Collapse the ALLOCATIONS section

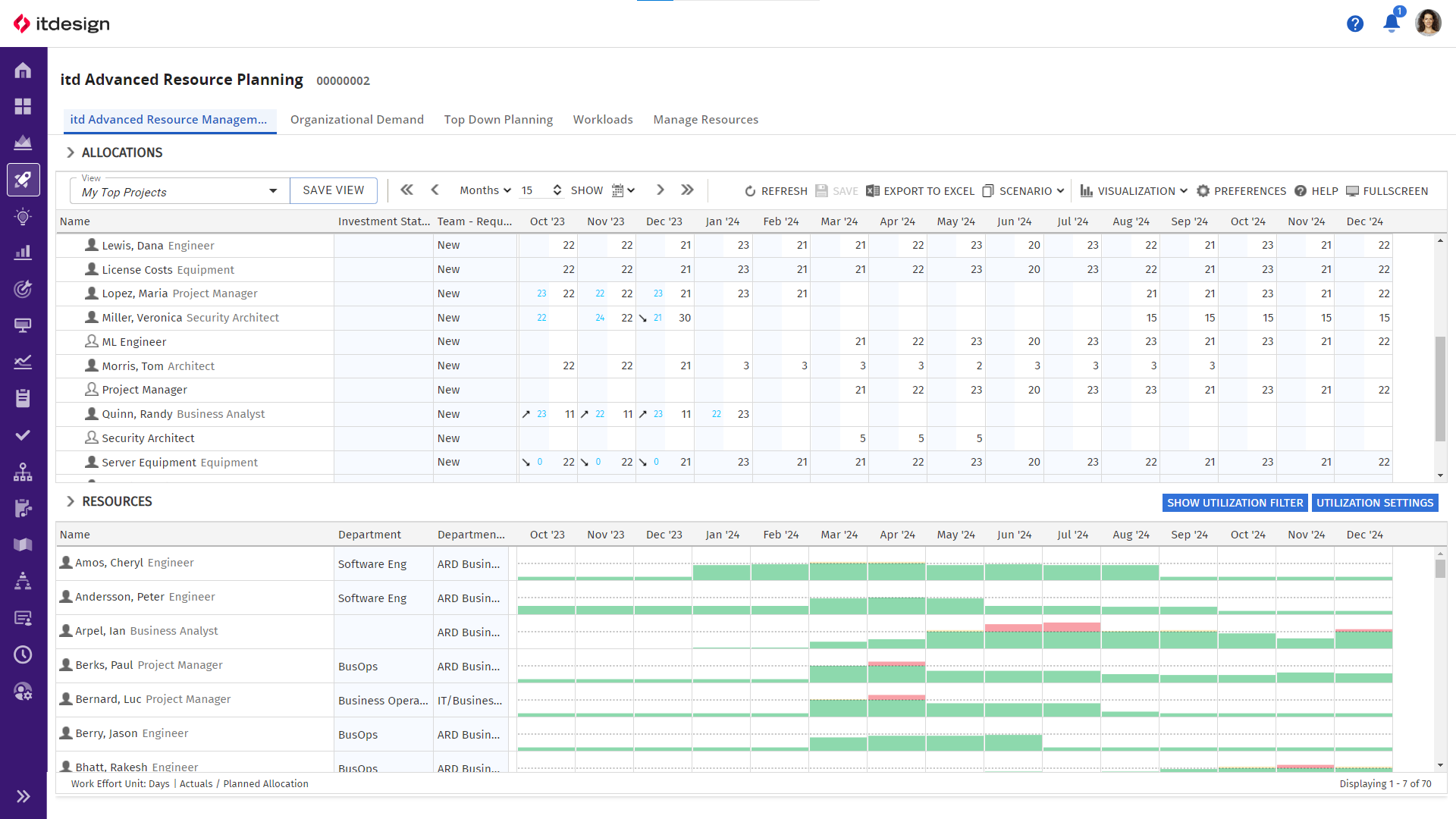pos(71,152)
